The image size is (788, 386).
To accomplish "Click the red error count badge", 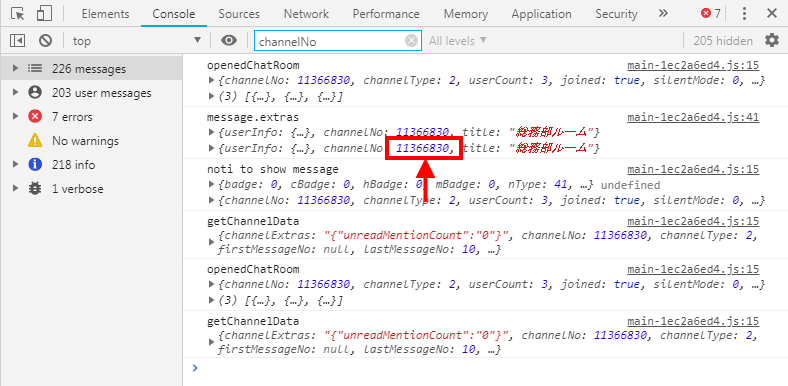I will tap(711, 14).
